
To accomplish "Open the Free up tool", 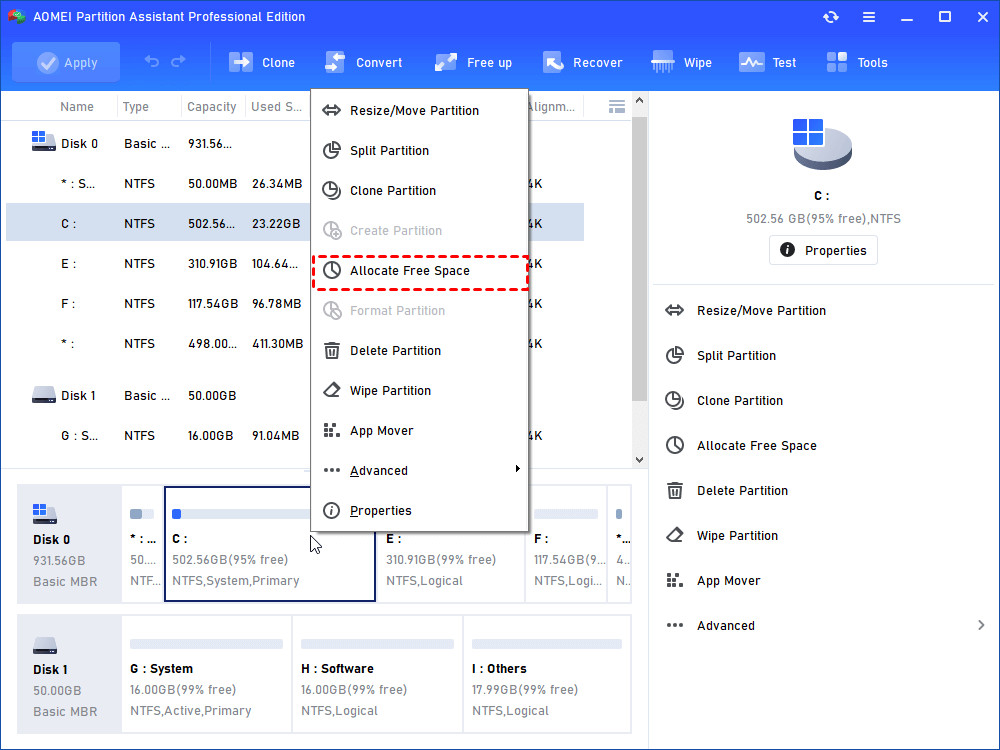I will pyautogui.click(x=473, y=62).
